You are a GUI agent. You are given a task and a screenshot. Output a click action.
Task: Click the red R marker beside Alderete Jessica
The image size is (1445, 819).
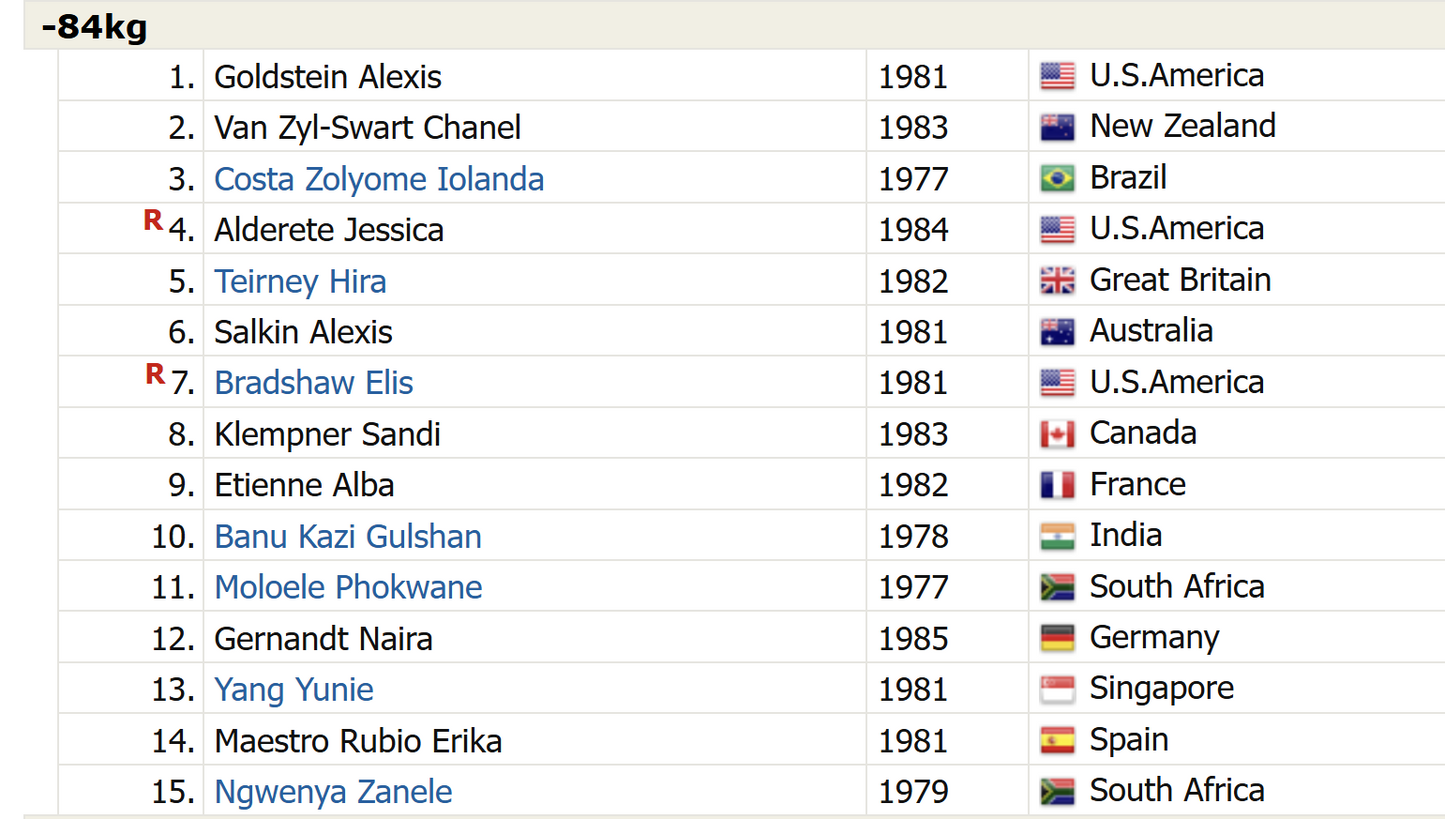(153, 221)
